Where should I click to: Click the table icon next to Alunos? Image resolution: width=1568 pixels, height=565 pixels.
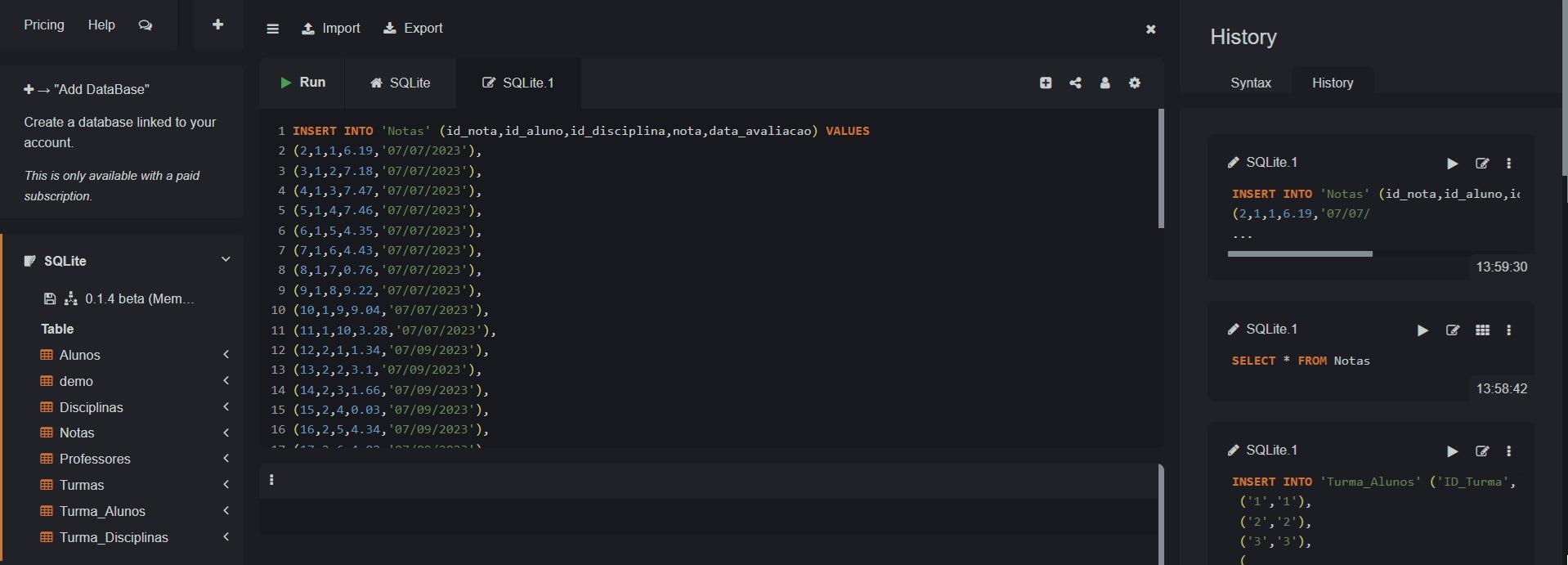47,355
